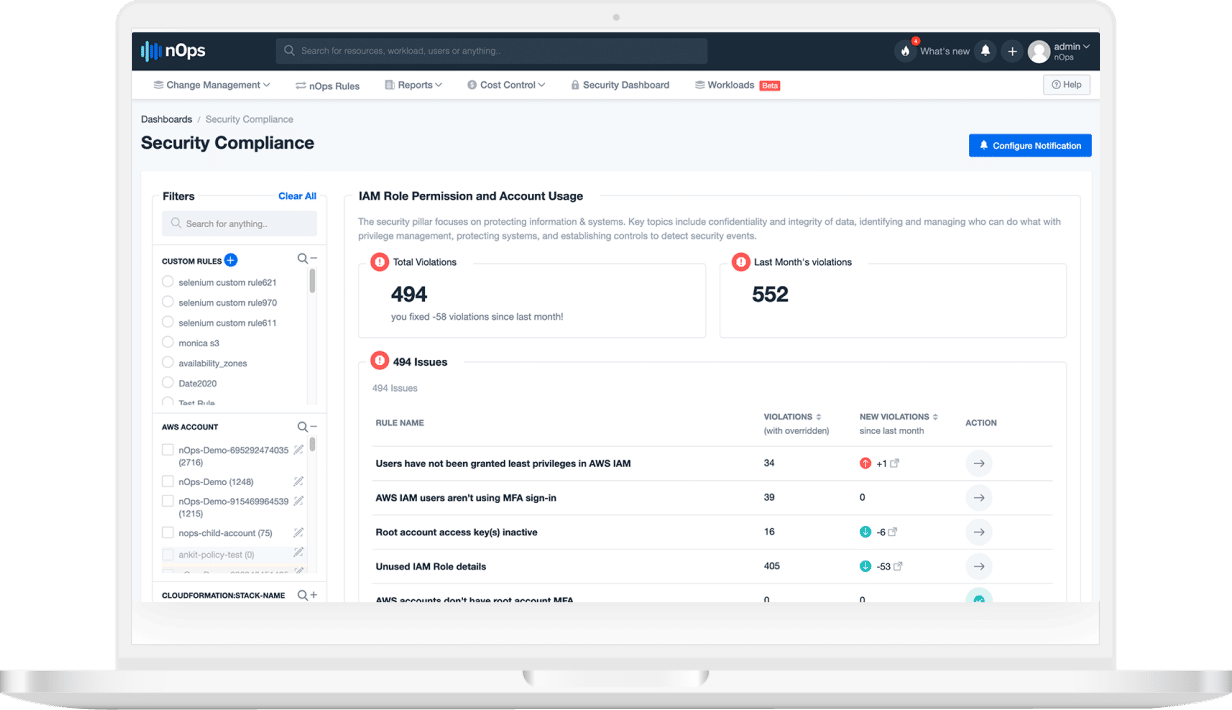Click 'AWS IAM users aren't using MFA sign-in'
Screen dimensions: 1232x710
click(x=466, y=497)
